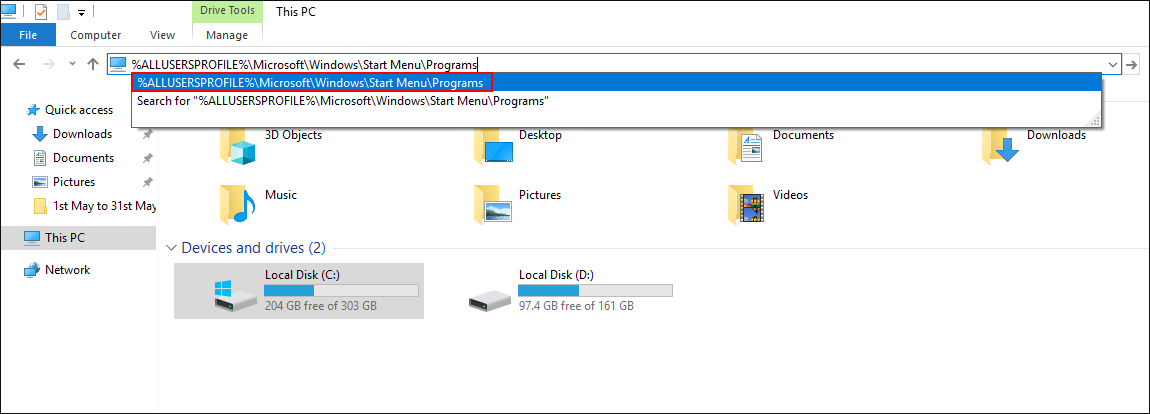Click Local Disk (C:) storage usage bar

[x=341, y=291]
